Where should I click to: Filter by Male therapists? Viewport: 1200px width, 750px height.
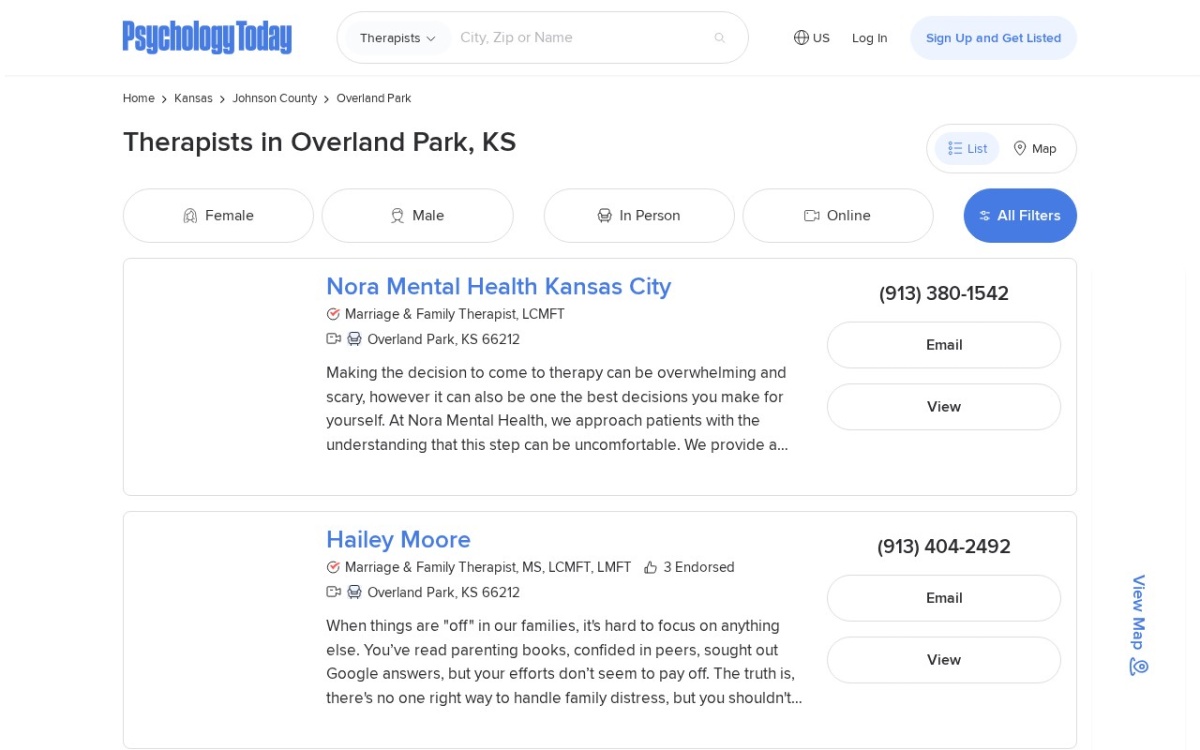click(417, 215)
